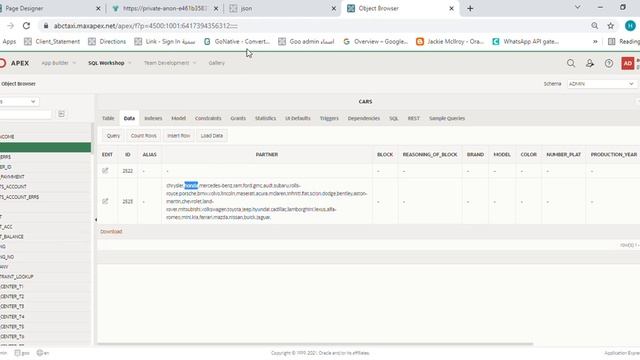The image size is (640, 360).
Task: Open the WhatsApp API gateway bookmark
Action: pyautogui.click(x=526, y=41)
